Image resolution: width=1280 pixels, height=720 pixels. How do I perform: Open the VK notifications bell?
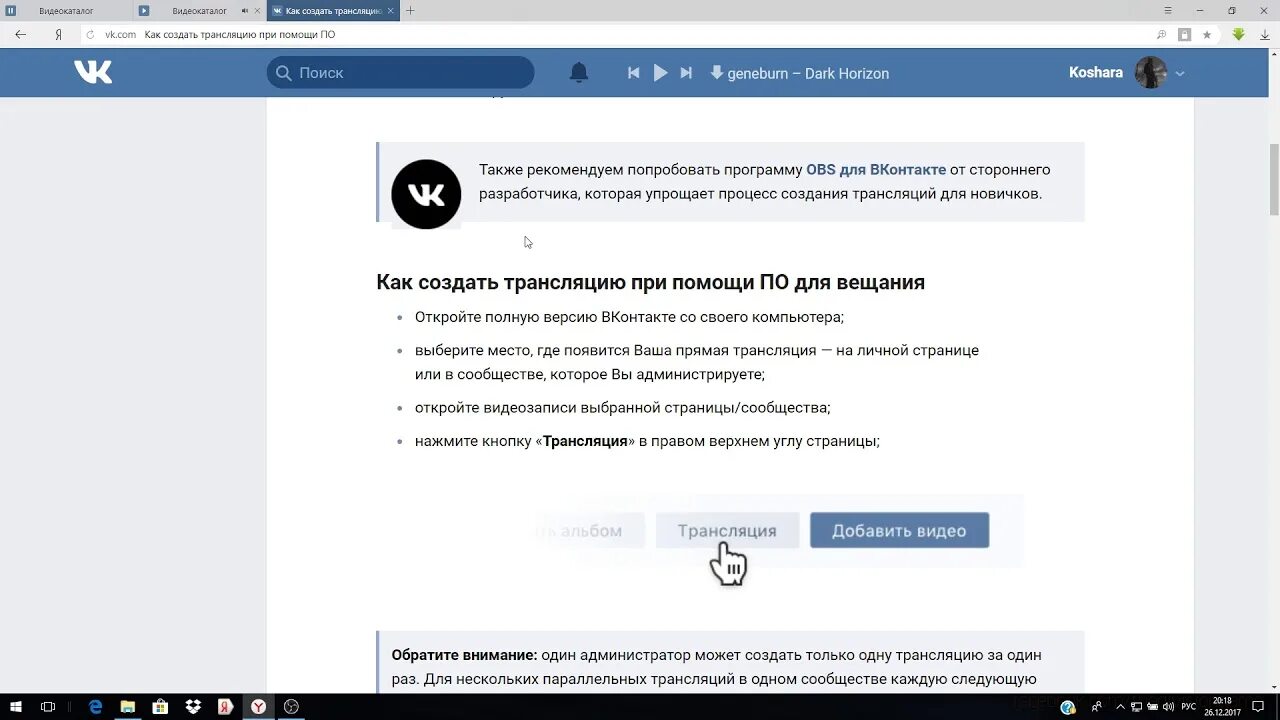pyautogui.click(x=579, y=72)
